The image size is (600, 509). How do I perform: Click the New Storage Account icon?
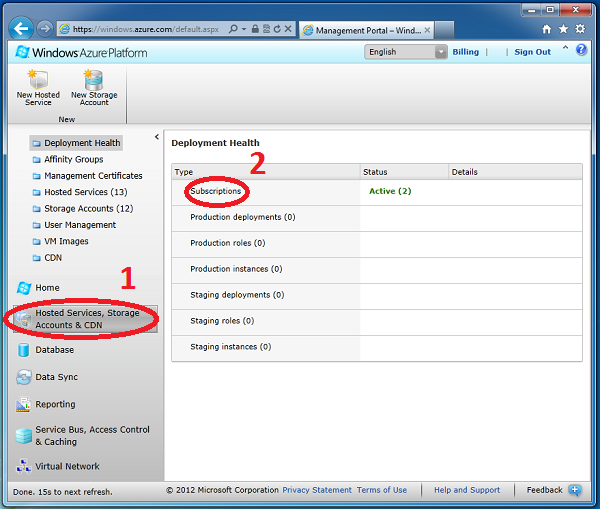tap(94, 80)
